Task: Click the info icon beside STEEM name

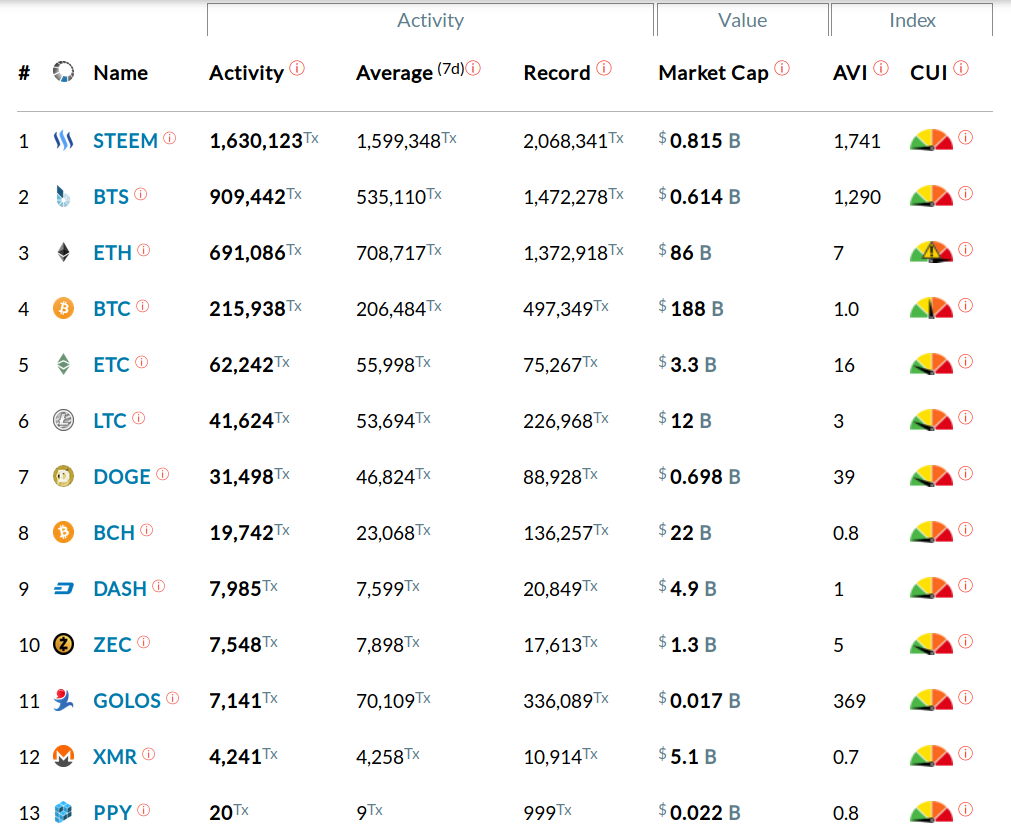Action: (170, 138)
